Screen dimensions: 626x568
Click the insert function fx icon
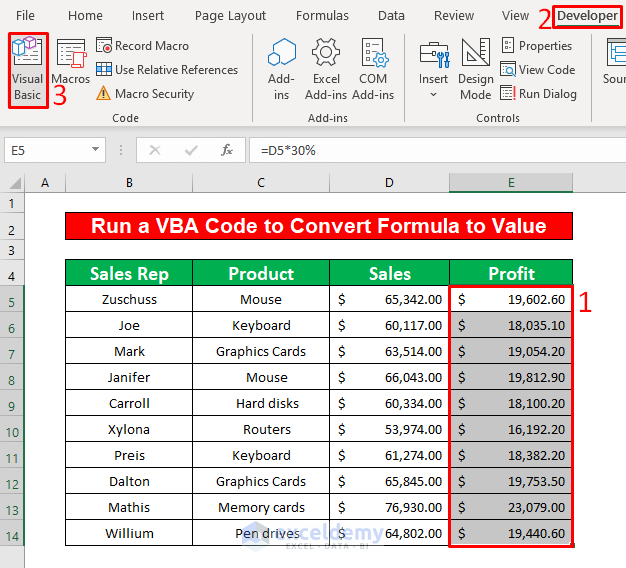pos(227,150)
